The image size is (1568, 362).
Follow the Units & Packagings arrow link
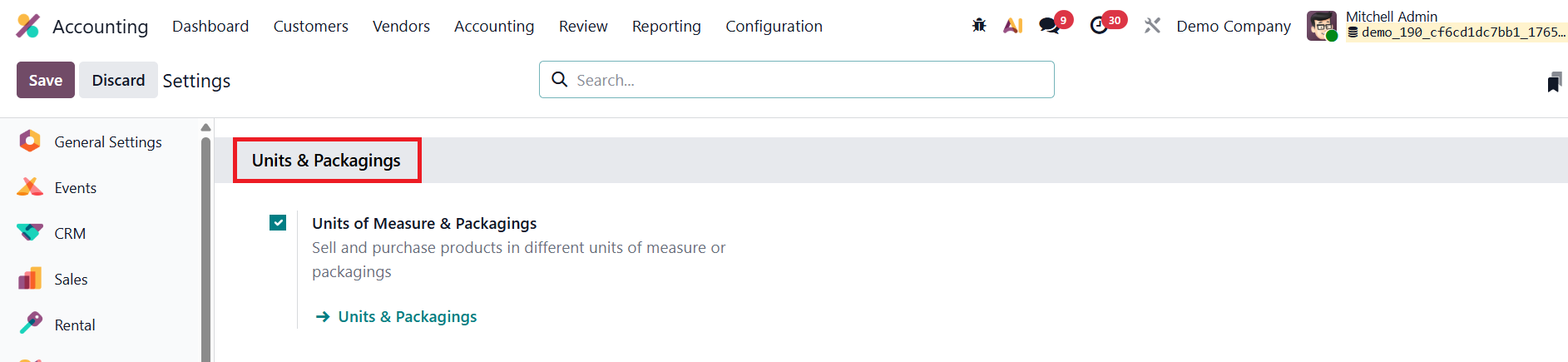[x=407, y=317]
